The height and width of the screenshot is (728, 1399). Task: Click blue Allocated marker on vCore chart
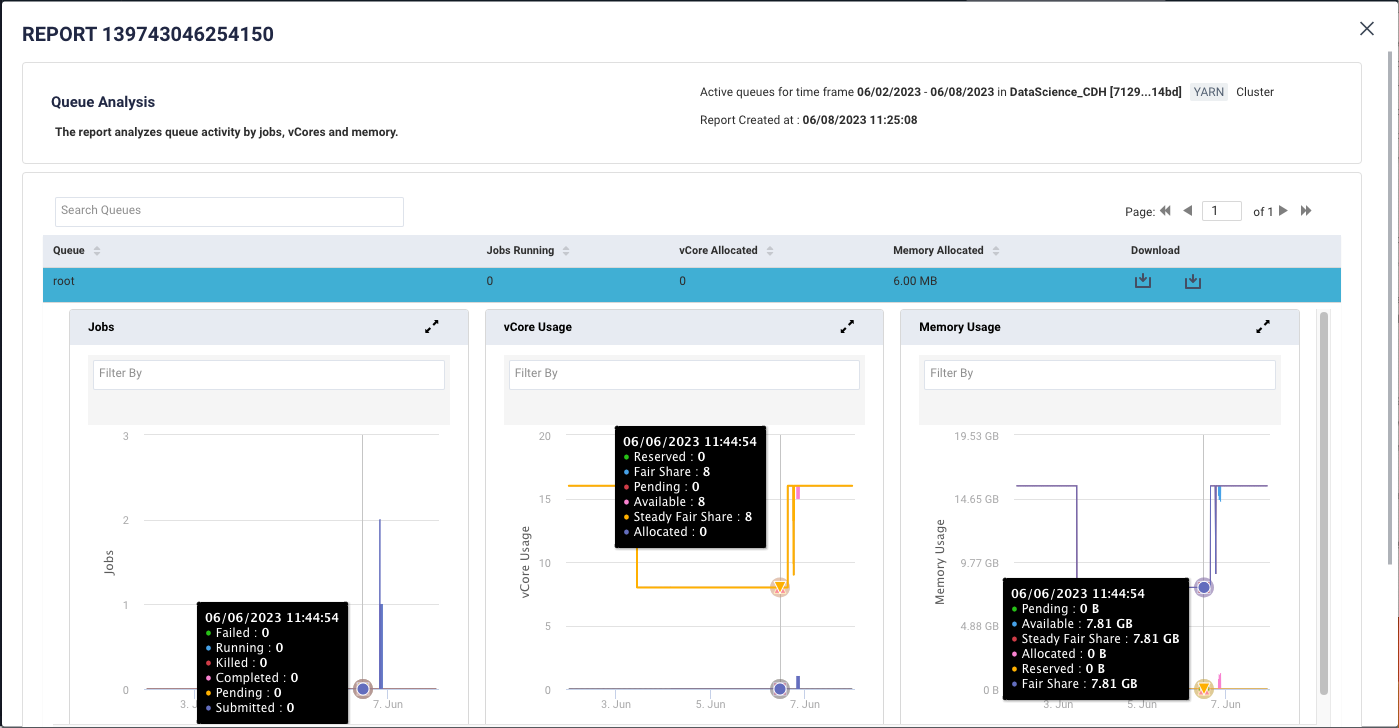(x=780, y=689)
